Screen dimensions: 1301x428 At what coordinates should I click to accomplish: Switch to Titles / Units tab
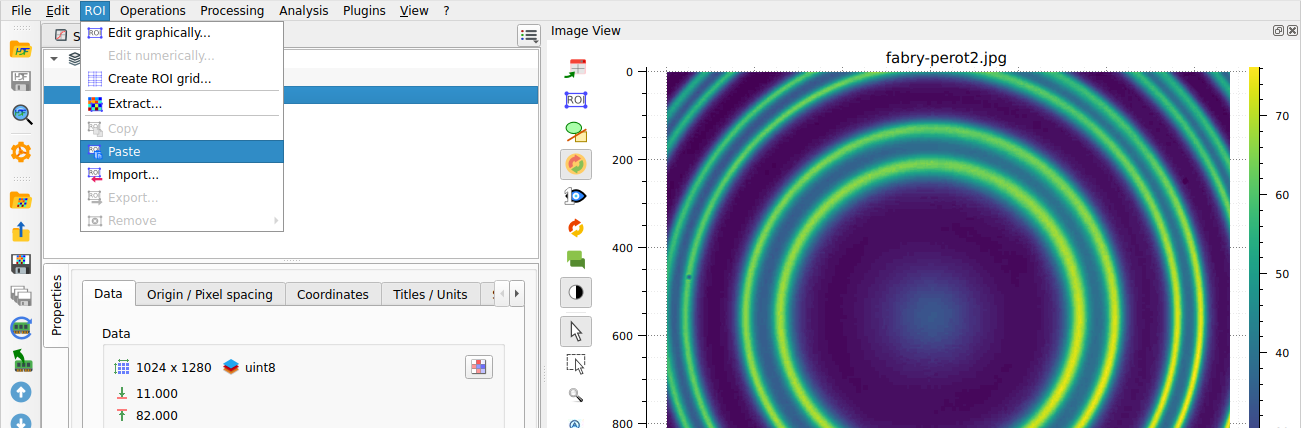point(430,294)
